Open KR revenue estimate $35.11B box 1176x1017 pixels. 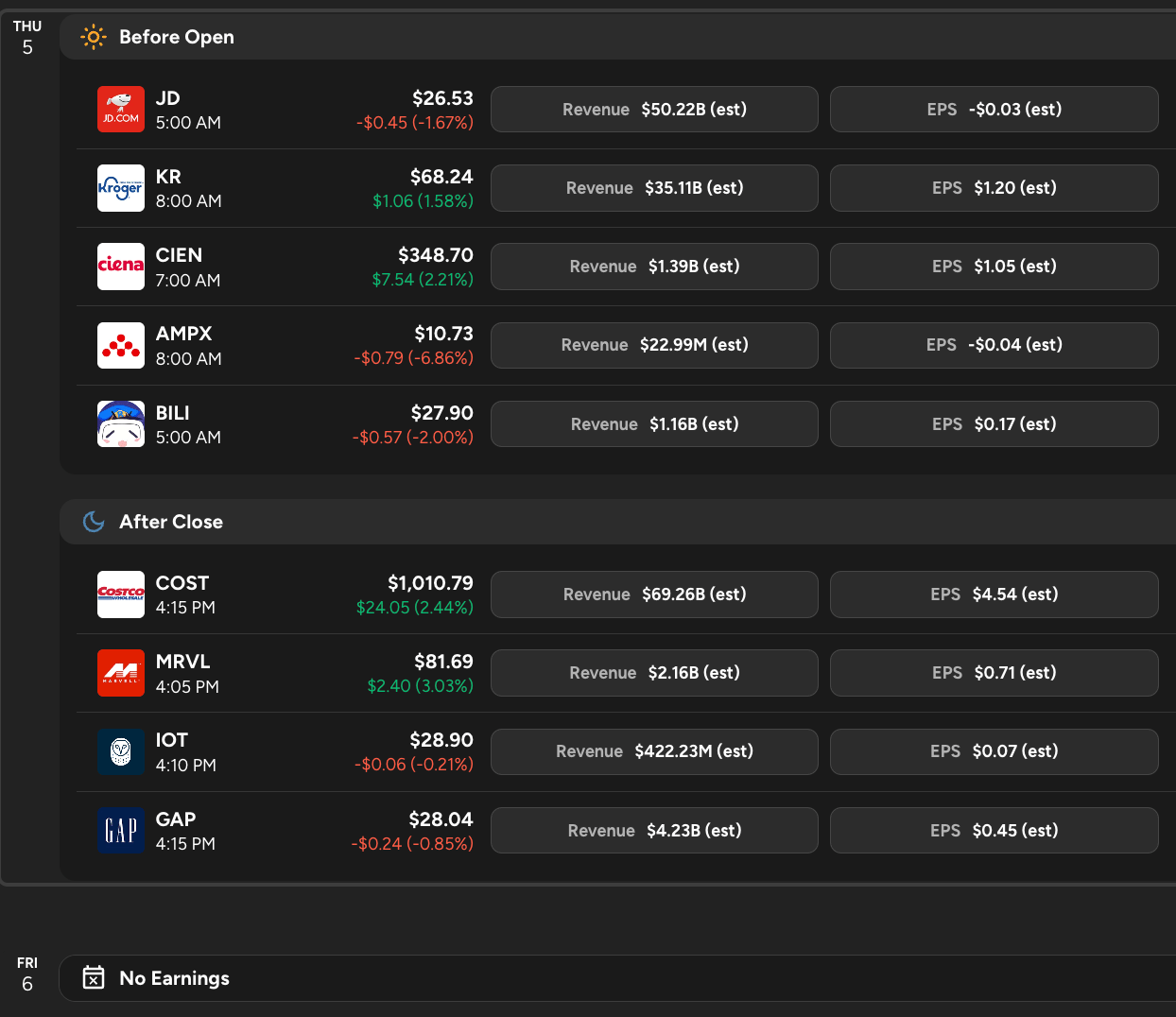[x=654, y=188]
